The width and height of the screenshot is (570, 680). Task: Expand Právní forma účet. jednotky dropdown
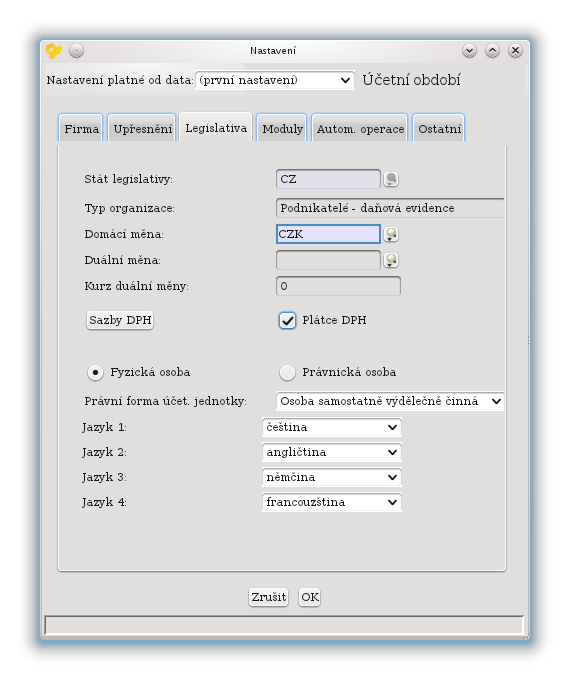(x=390, y=401)
